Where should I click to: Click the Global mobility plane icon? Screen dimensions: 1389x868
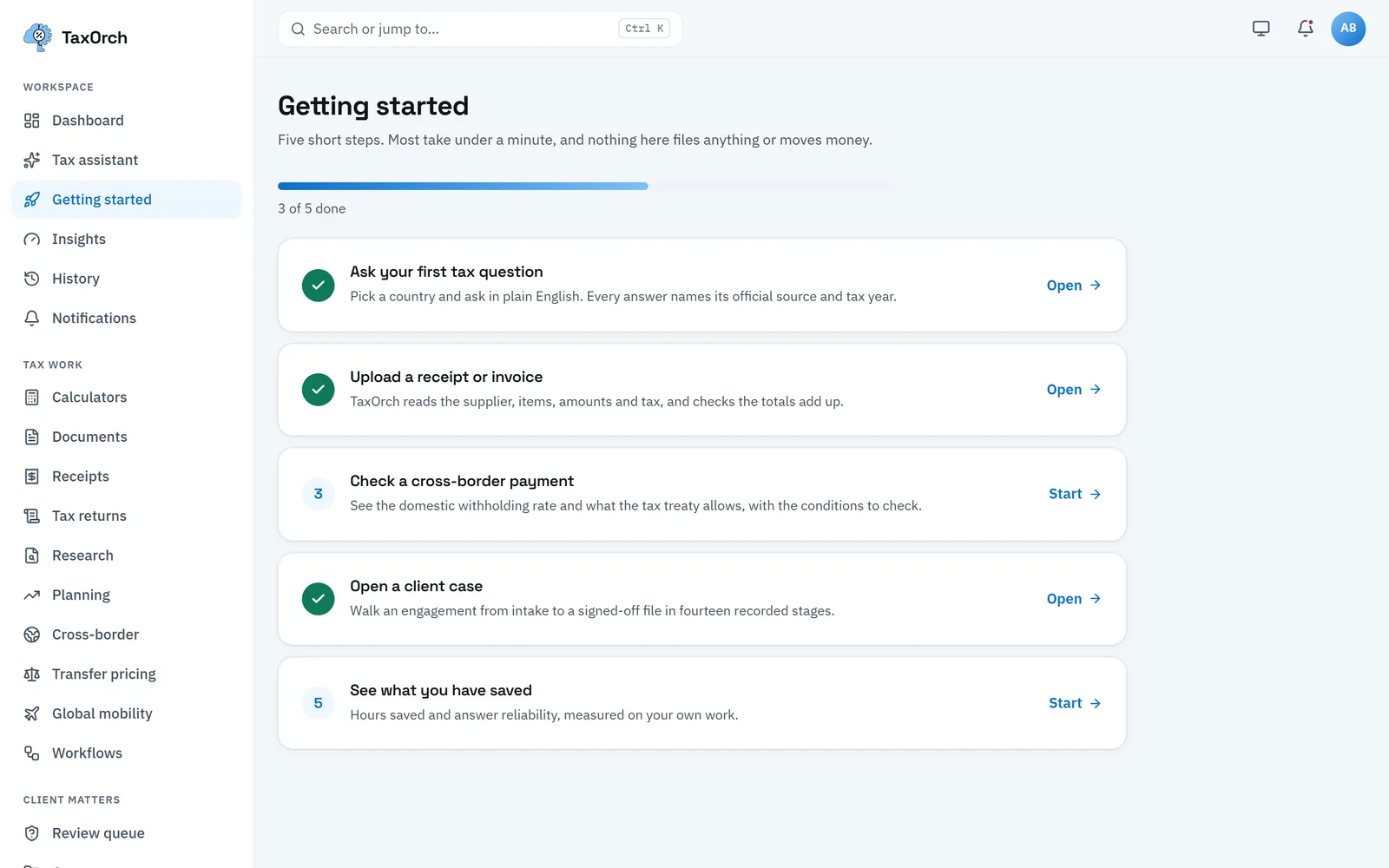[32, 713]
